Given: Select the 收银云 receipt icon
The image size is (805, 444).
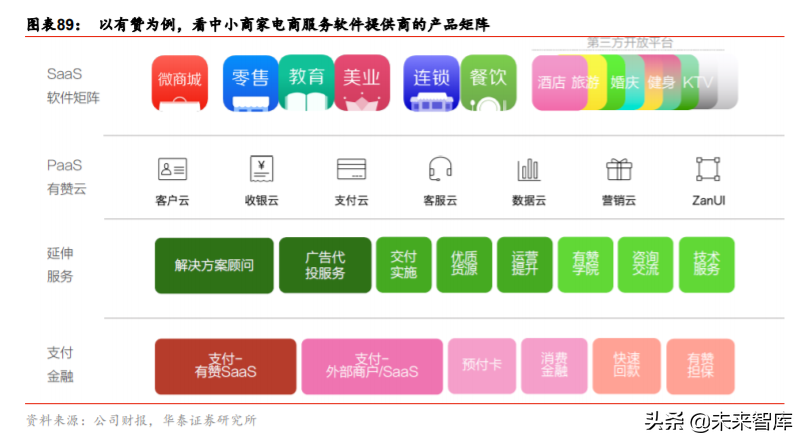Looking at the screenshot, I should (x=261, y=169).
